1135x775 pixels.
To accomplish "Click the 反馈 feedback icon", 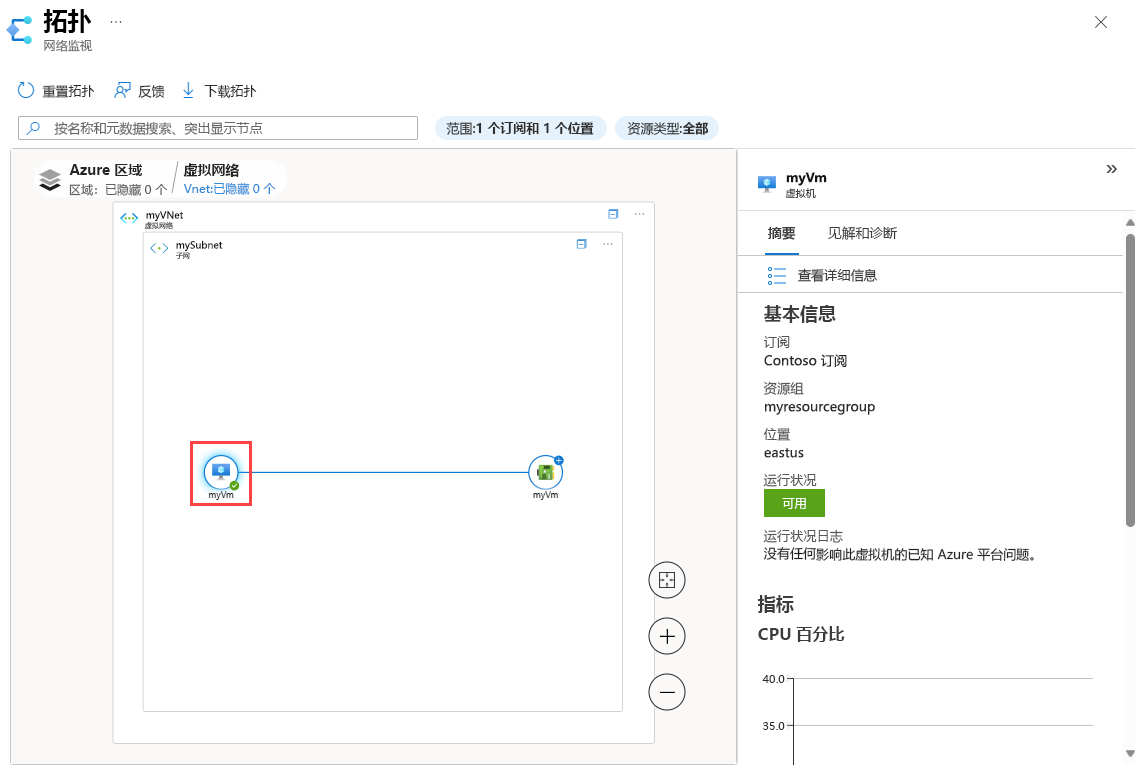I will point(122,90).
